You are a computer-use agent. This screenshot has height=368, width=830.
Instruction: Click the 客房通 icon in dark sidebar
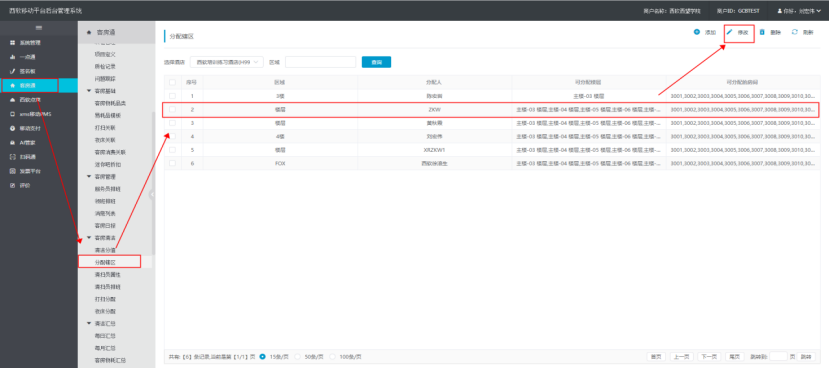pyautogui.click(x=13, y=85)
